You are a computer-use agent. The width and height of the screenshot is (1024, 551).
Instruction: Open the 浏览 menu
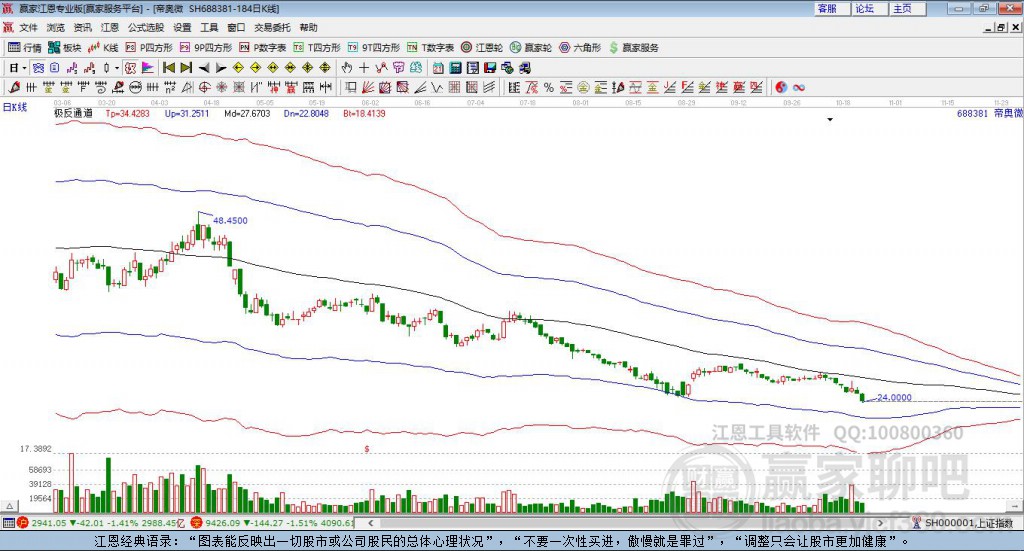pyautogui.click(x=56, y=27)
